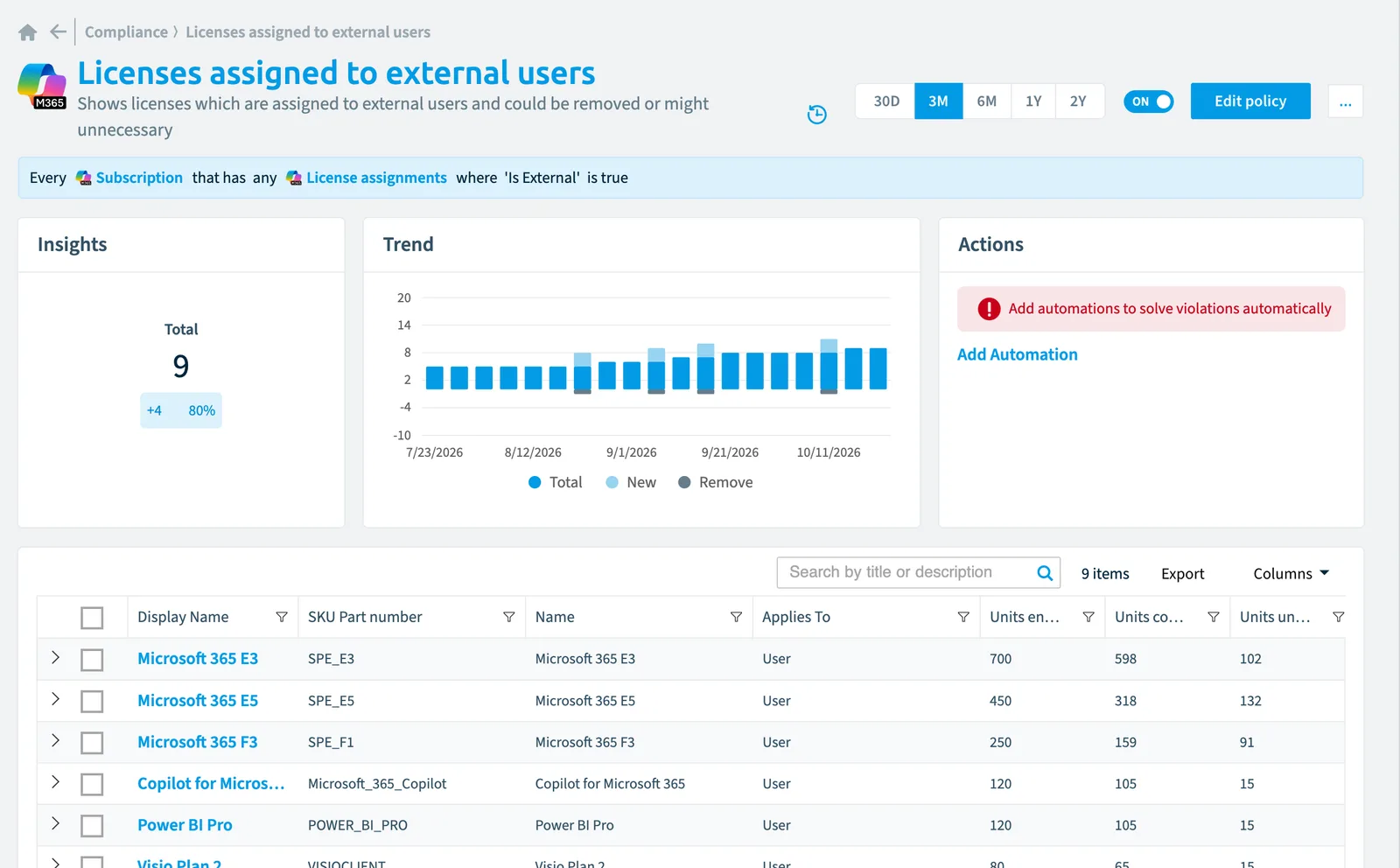Check the Power BI Pro row checkbox

(92, 826)
